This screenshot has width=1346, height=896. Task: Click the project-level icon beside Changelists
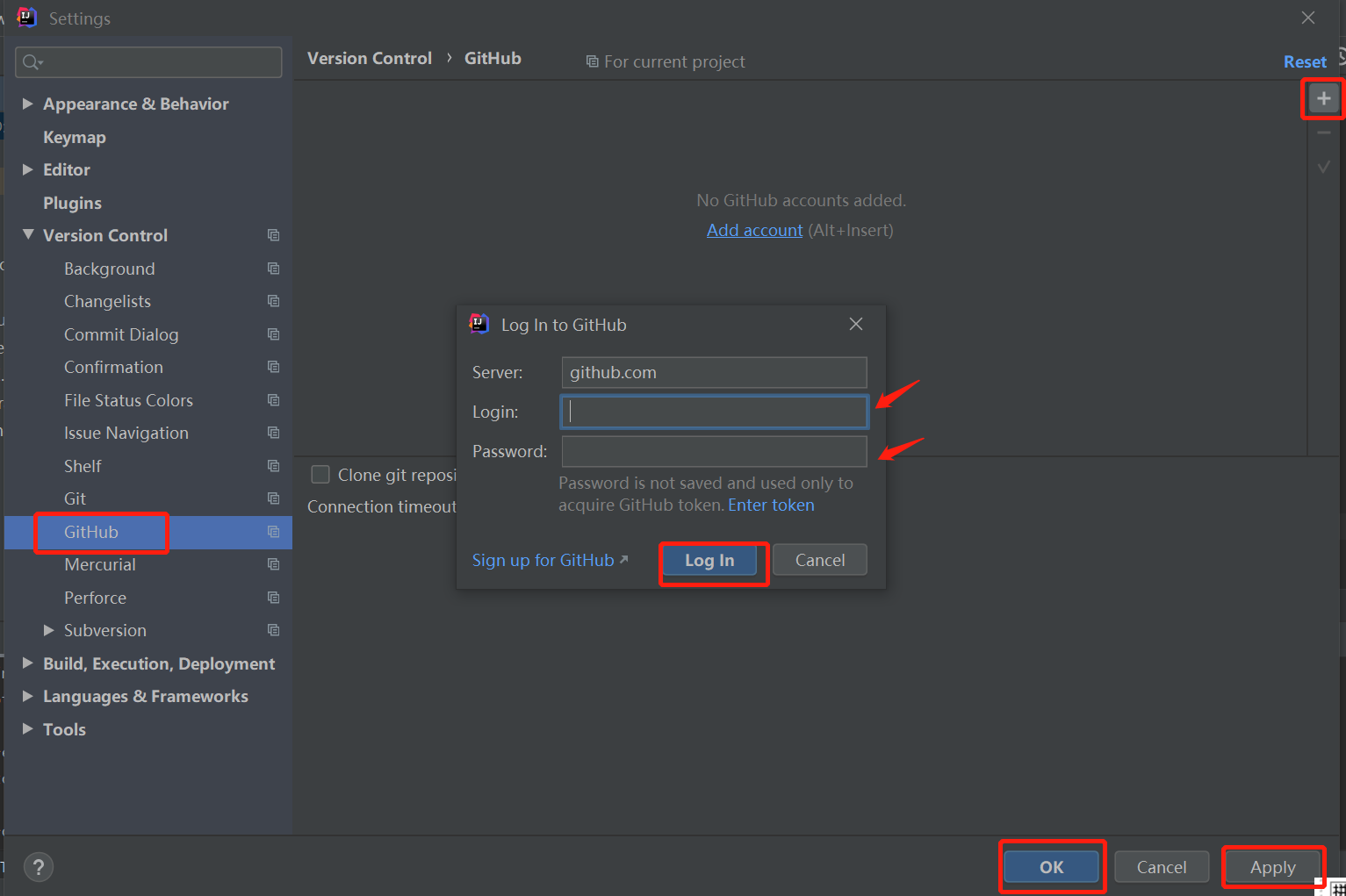pos(273,301)
